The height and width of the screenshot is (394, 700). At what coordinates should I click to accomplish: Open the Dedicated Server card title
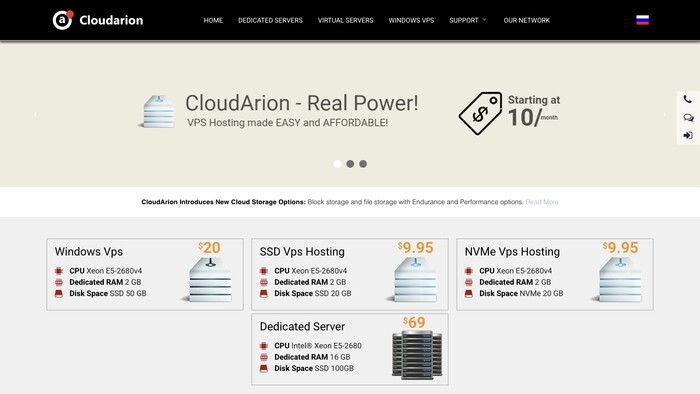pyautogui.click(x=302, y=327)
